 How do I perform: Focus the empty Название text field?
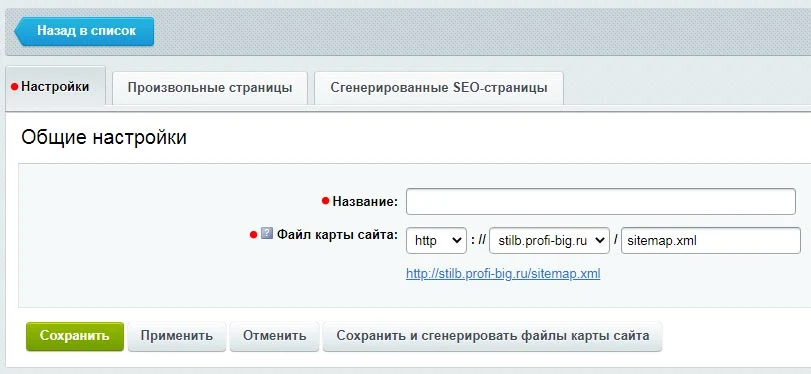pos(600,202)
